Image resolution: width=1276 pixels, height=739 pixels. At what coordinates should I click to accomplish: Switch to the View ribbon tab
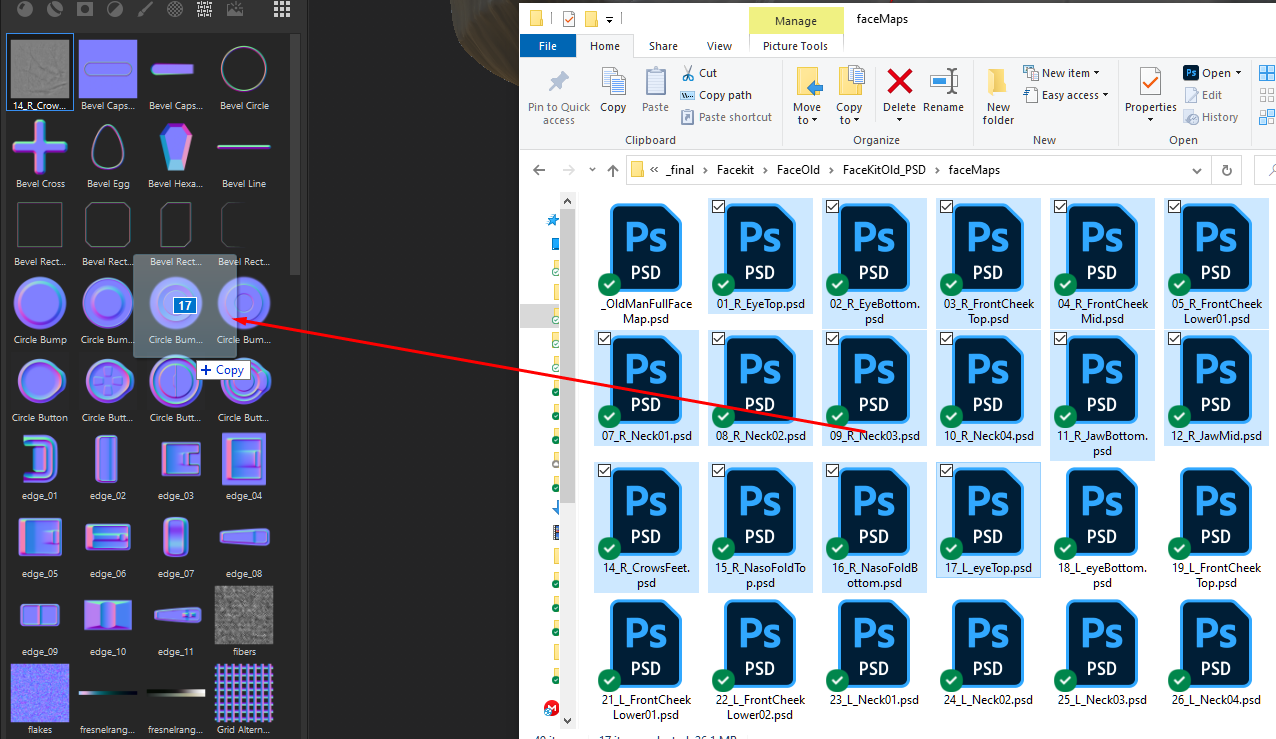click(x=719, y=46)
